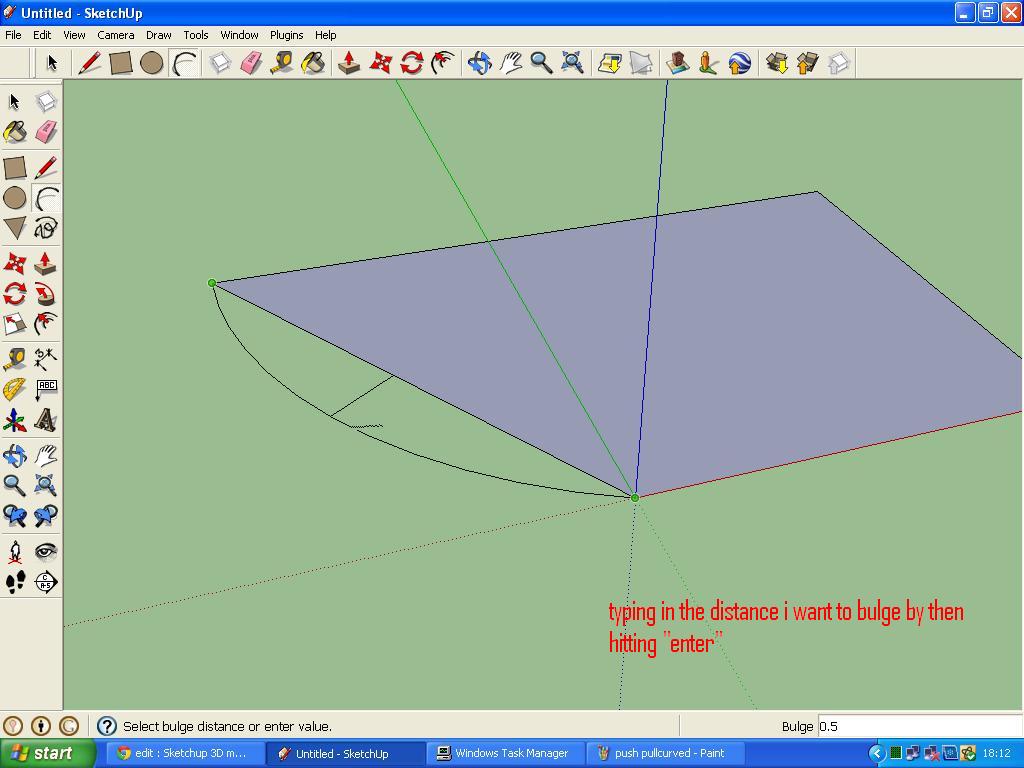Select the Text label tool
The image size is (1024, 768).
(46, 389)
